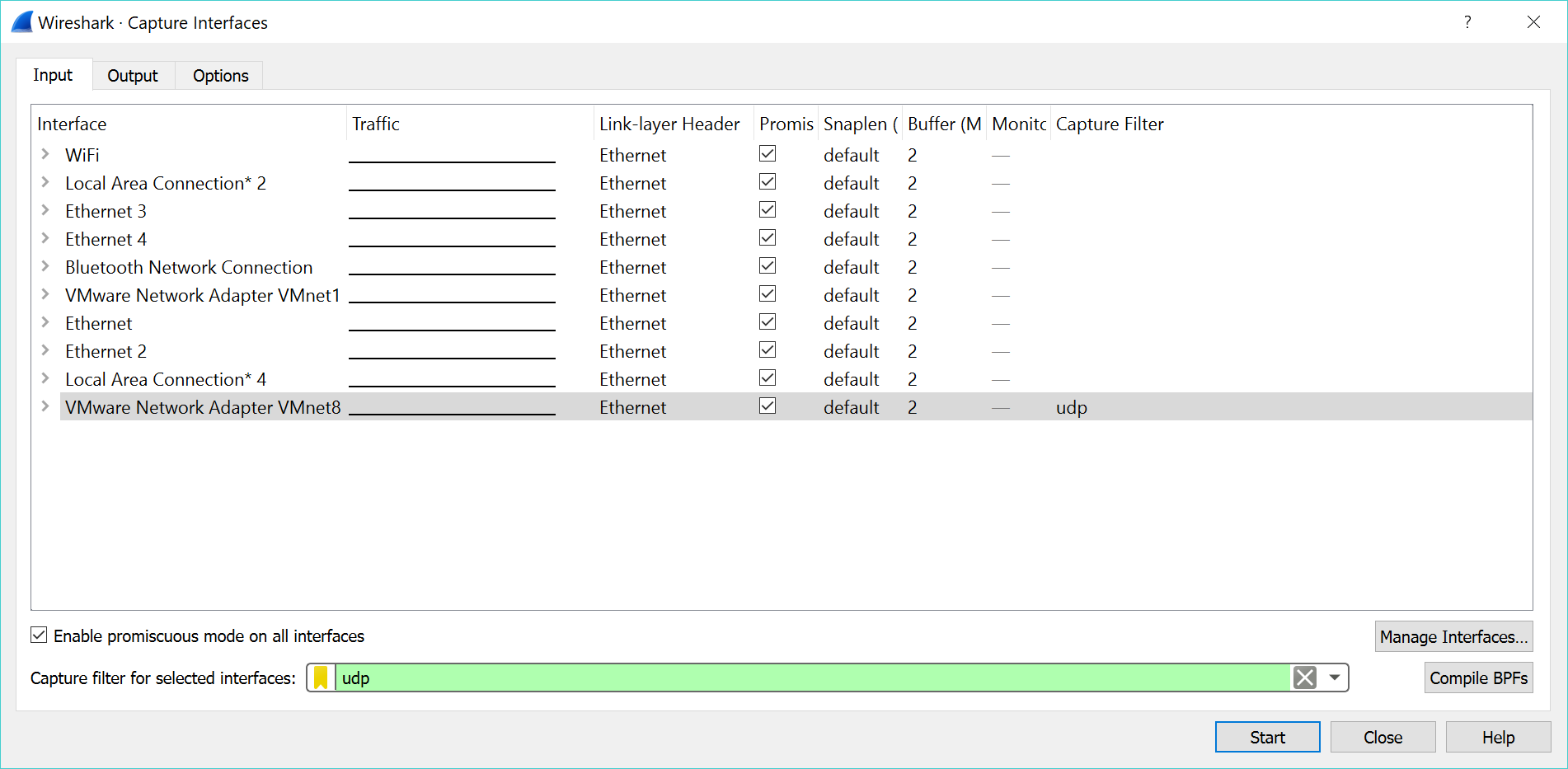Expand the Ethernet 2 interface row
This screenshot has height=769, width=1568.
click(x=45, y=350)
